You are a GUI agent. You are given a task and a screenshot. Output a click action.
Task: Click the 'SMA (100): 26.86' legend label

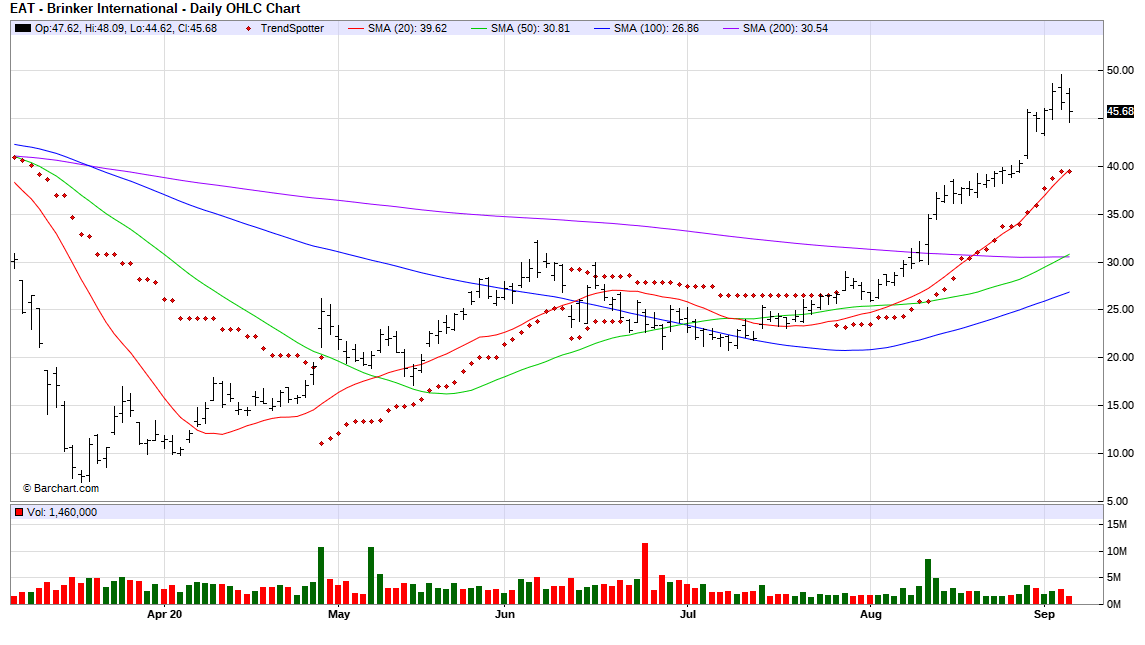(x=656, y=28)
